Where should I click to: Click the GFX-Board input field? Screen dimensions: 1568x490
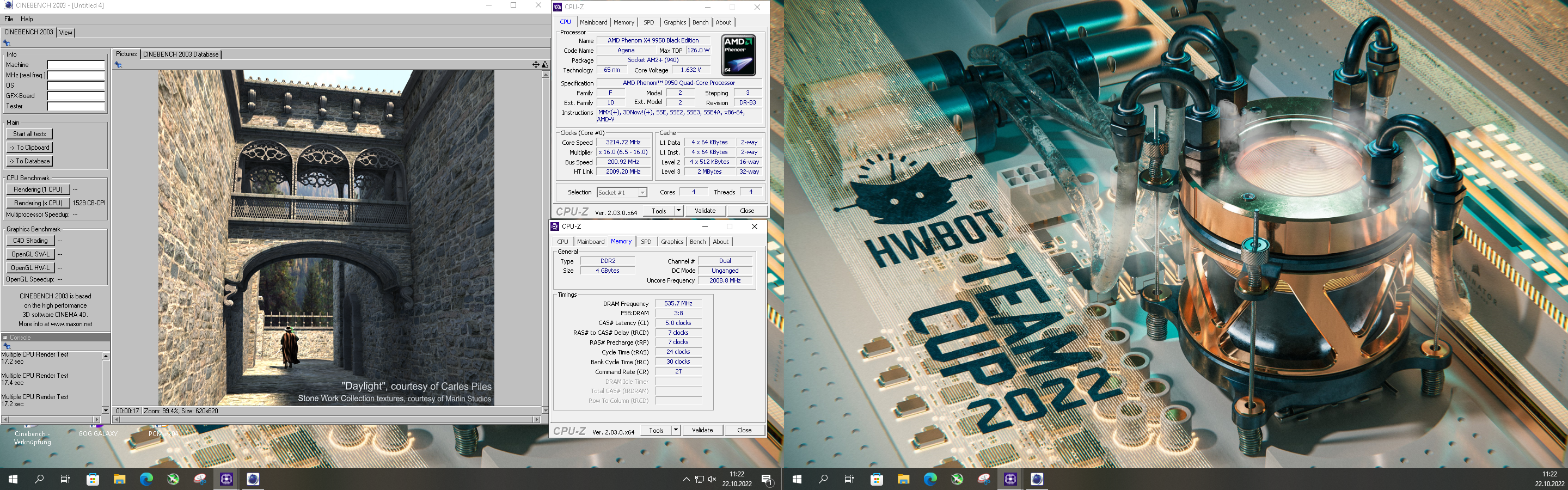[x=76, y=96]
